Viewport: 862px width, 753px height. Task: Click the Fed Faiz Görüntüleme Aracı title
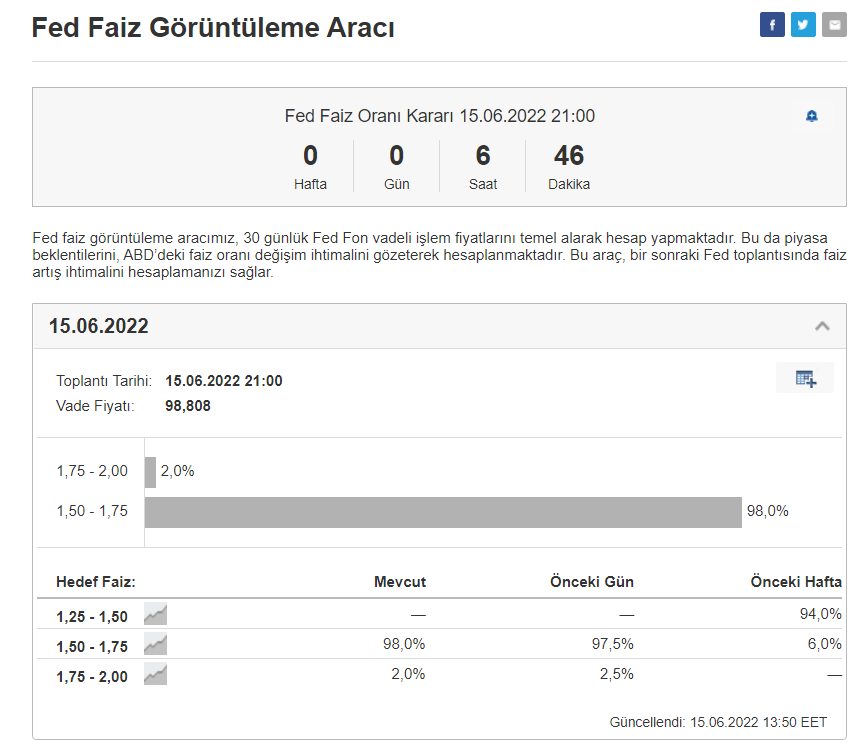(213, 28)
